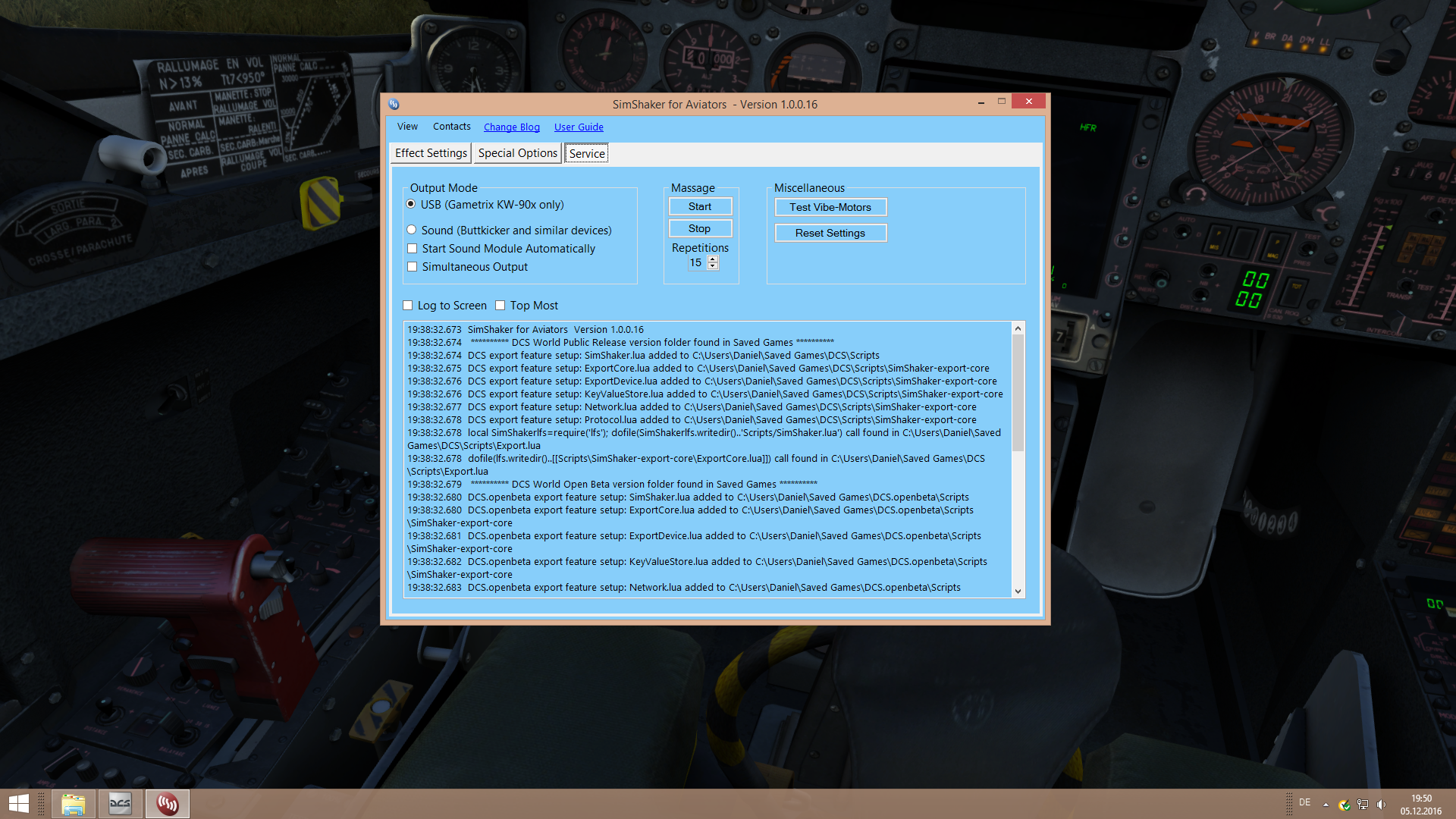The width and height of the screenshot is (1456, 819).
Task: Click the log scrollbar thumb
Action: (1018, 393)
